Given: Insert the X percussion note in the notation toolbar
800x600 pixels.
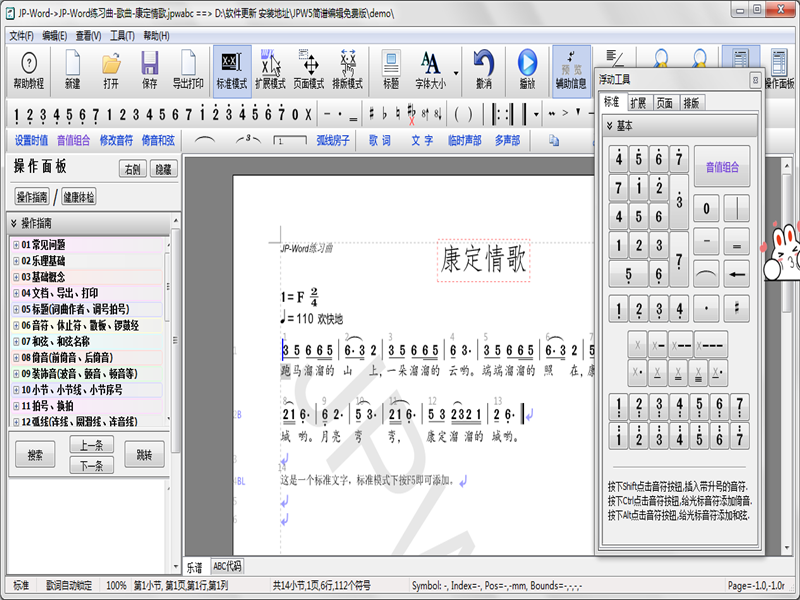Looking at the screenshot, I should pos(308,114).
